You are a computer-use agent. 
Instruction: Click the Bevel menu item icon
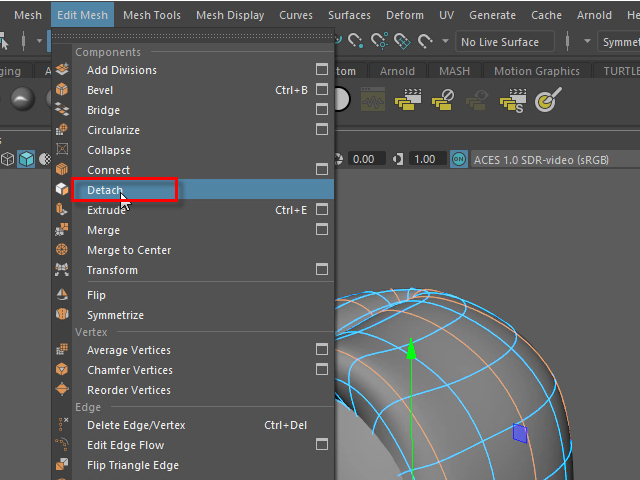click(62, 90)
